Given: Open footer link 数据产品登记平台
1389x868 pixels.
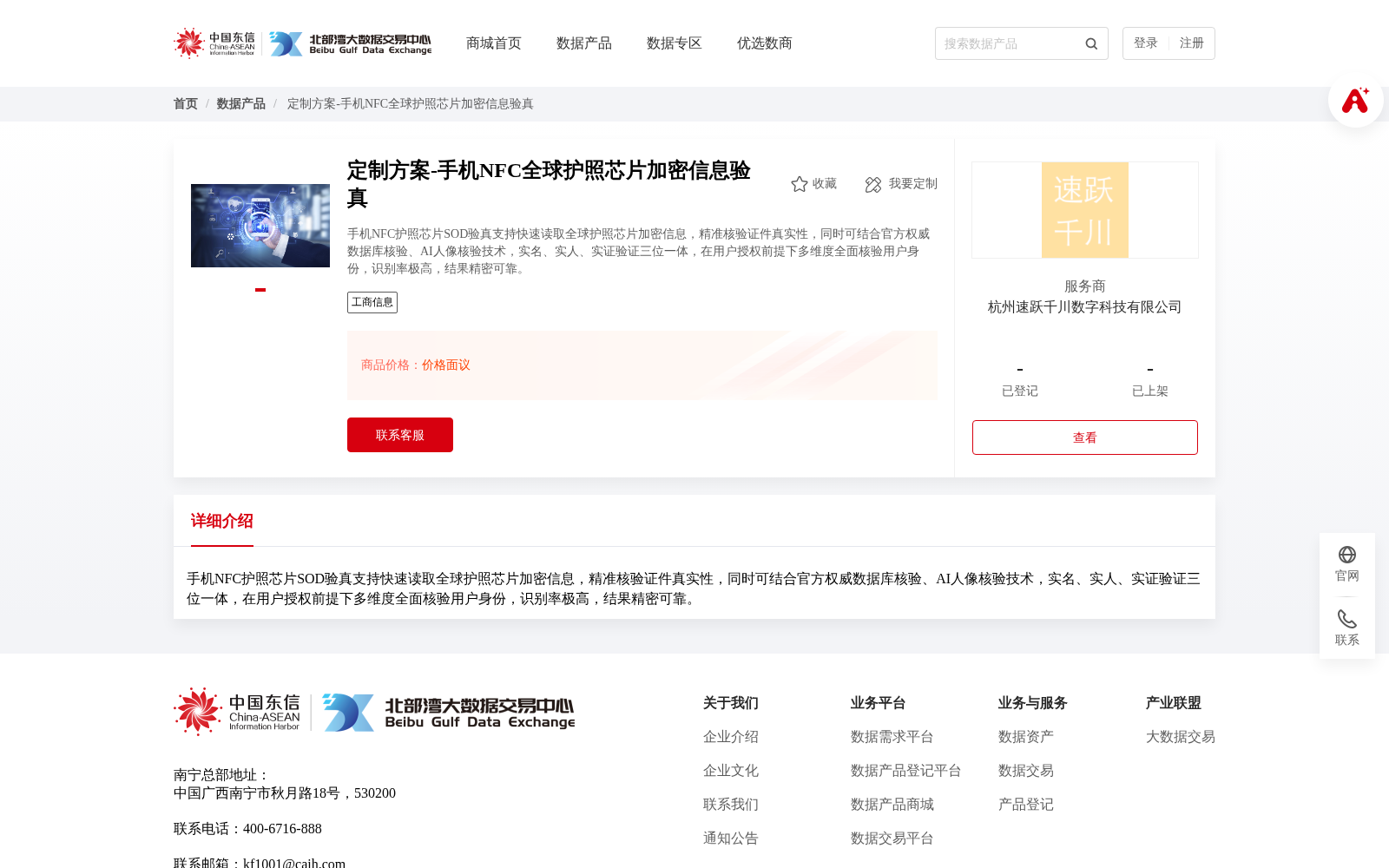Looking at the screenshot, I should pyautogui.click(x=906, y=771).
